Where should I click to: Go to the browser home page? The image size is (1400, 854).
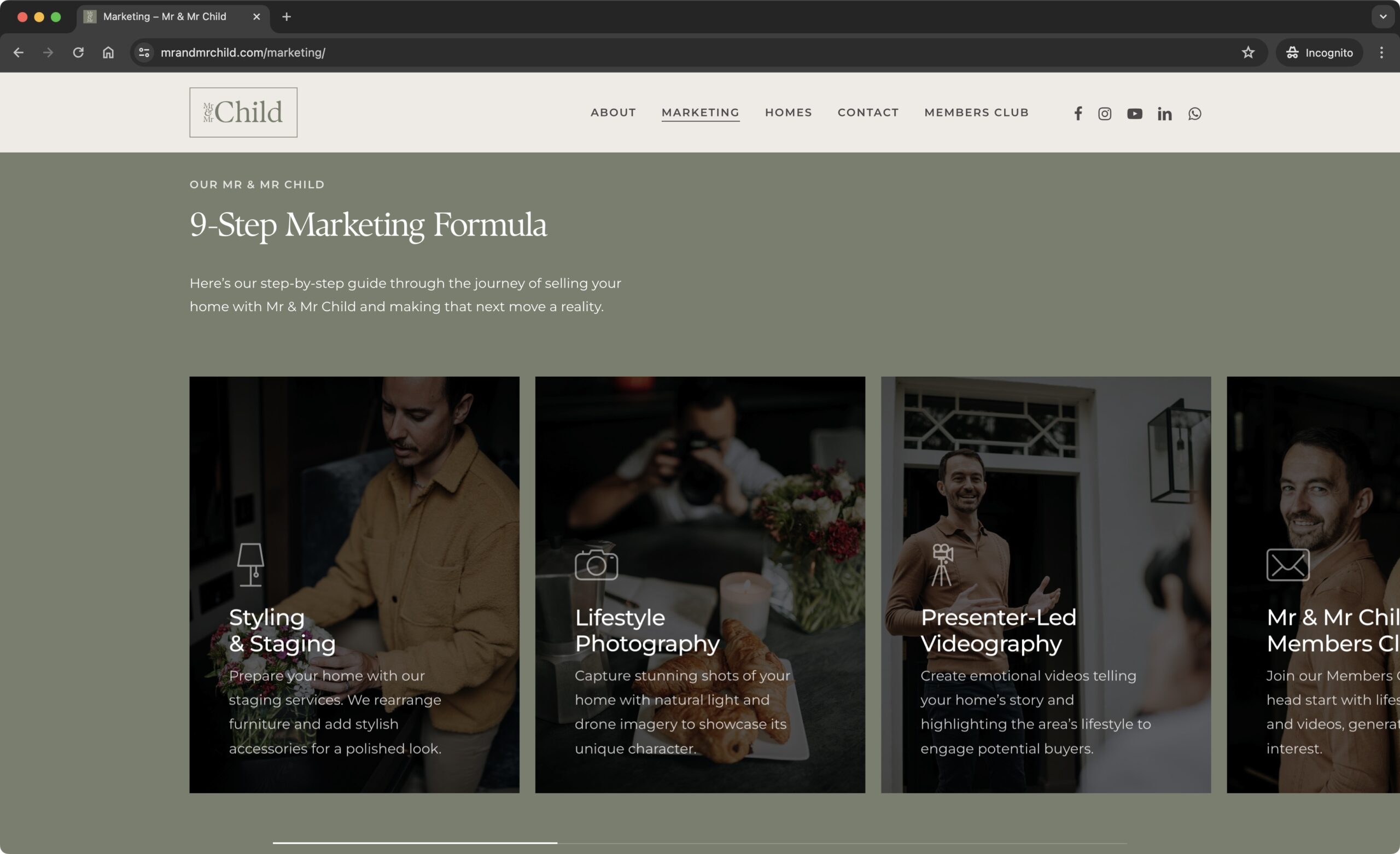point(108,53)
